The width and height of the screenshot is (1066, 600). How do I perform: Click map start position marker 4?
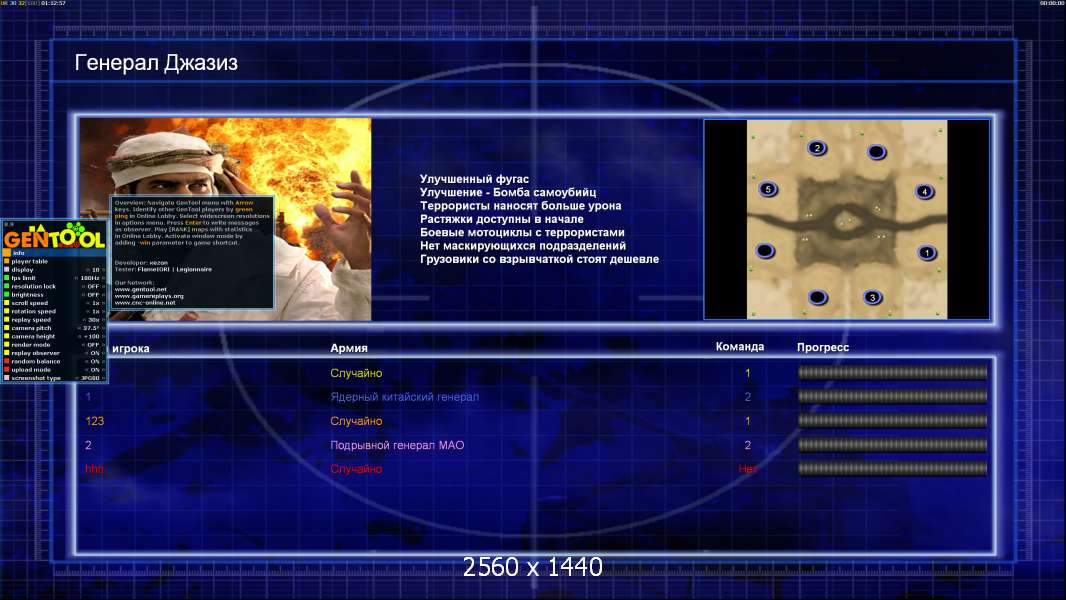point(925,192)
